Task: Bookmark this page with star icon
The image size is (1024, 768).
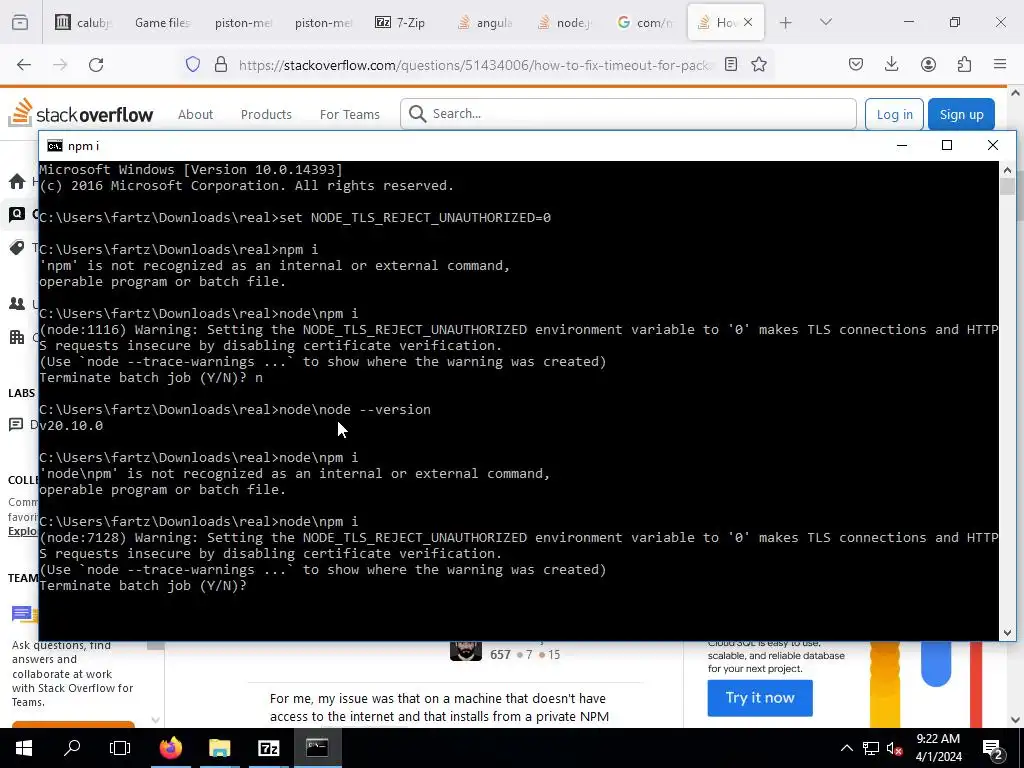Action: 759,64
